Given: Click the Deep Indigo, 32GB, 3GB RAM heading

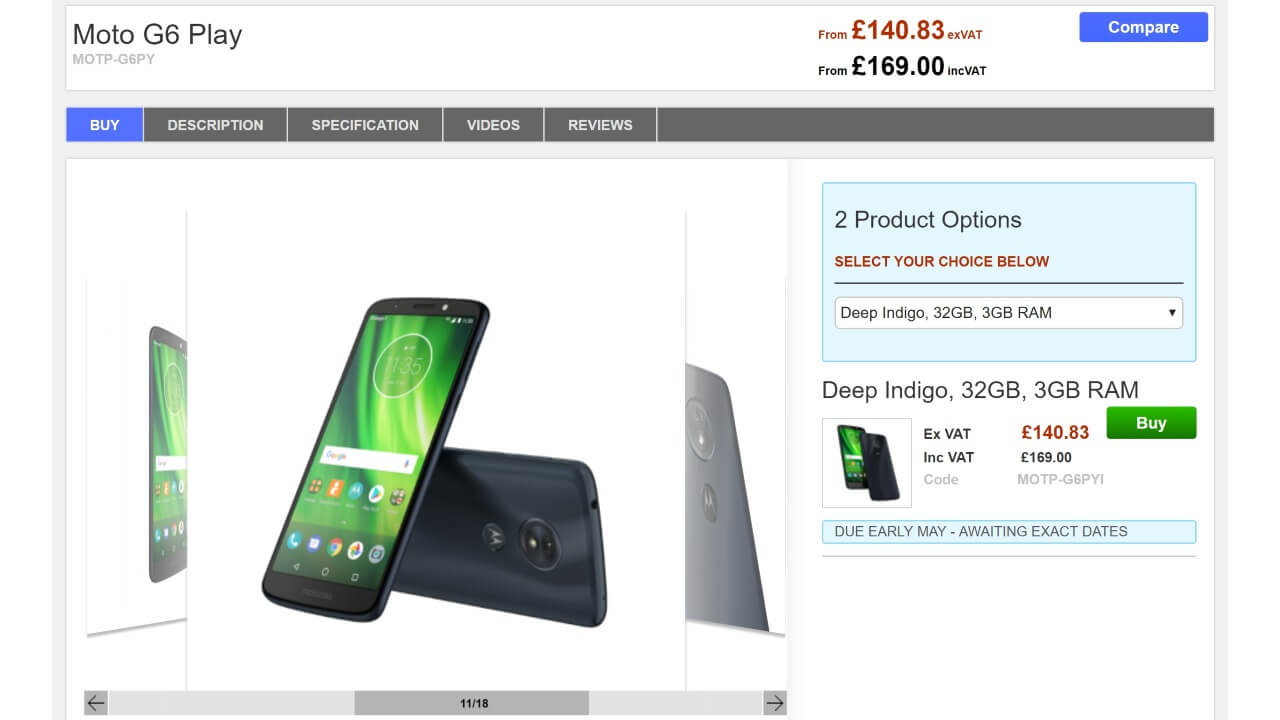Looking at the screenshot, I should (980, 390).
